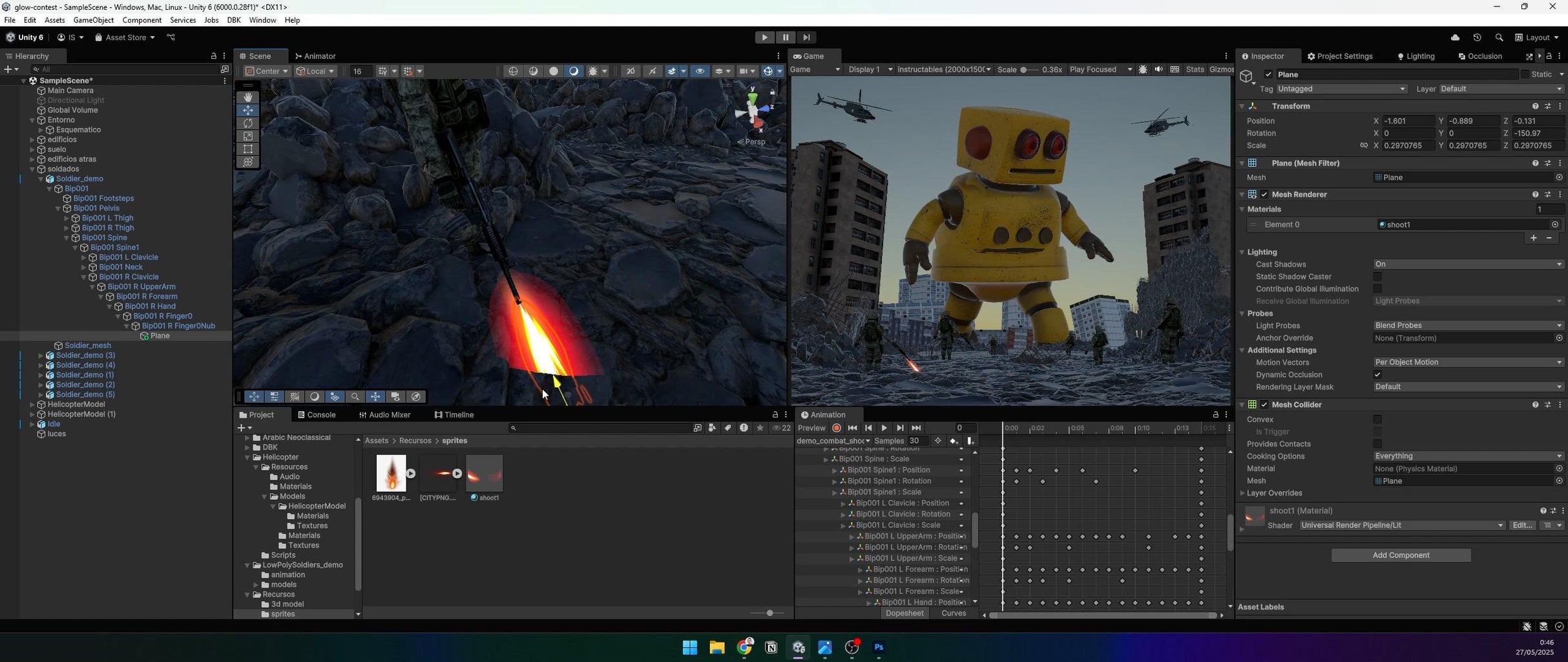
Task: Open Shader dropdown Universal Render Pipeline/Lit
Action: [1402, 526]
